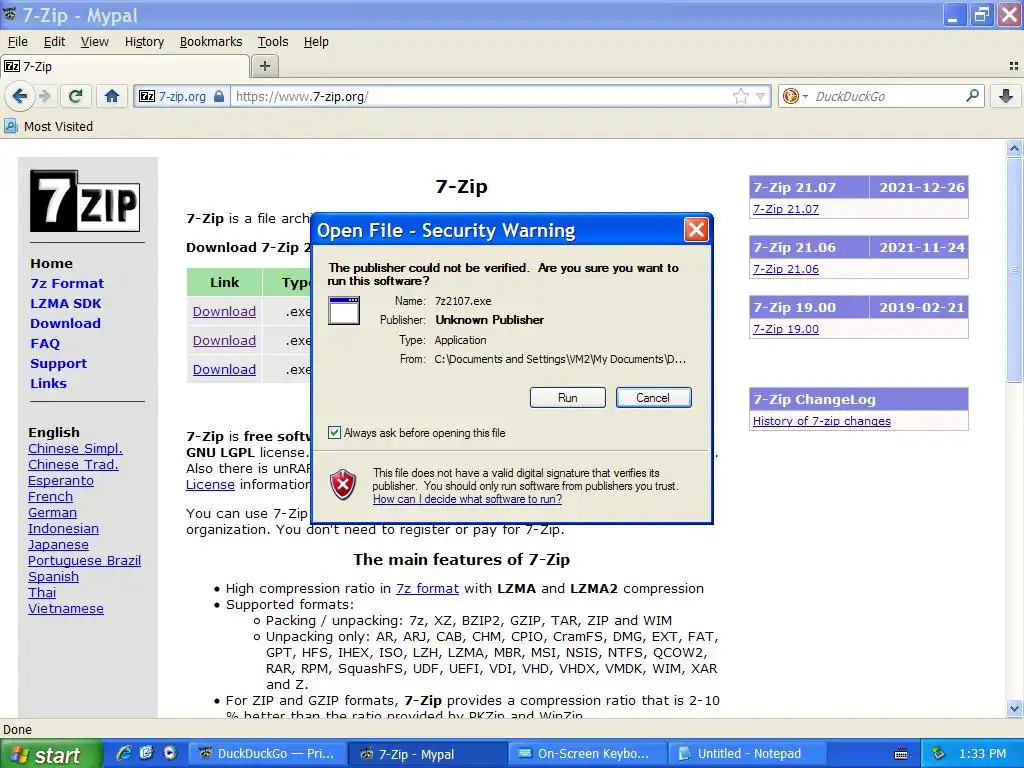The width and height of the screenshot is (1024, 768).
Task: Open the Support sidebar link
Action: (58, 364)
